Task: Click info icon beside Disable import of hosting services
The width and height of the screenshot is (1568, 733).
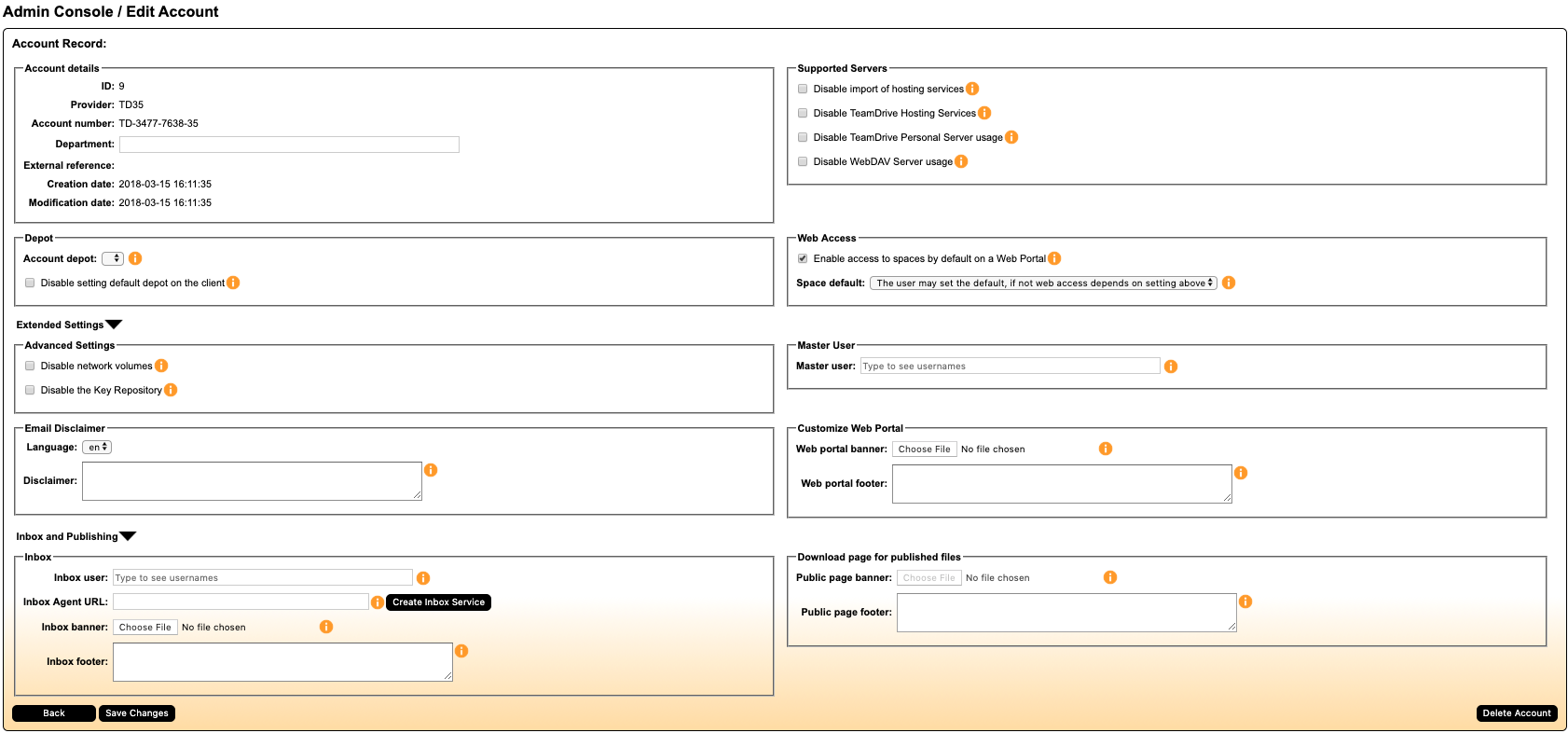Action: pyautogui.click(x=972, y=89)
